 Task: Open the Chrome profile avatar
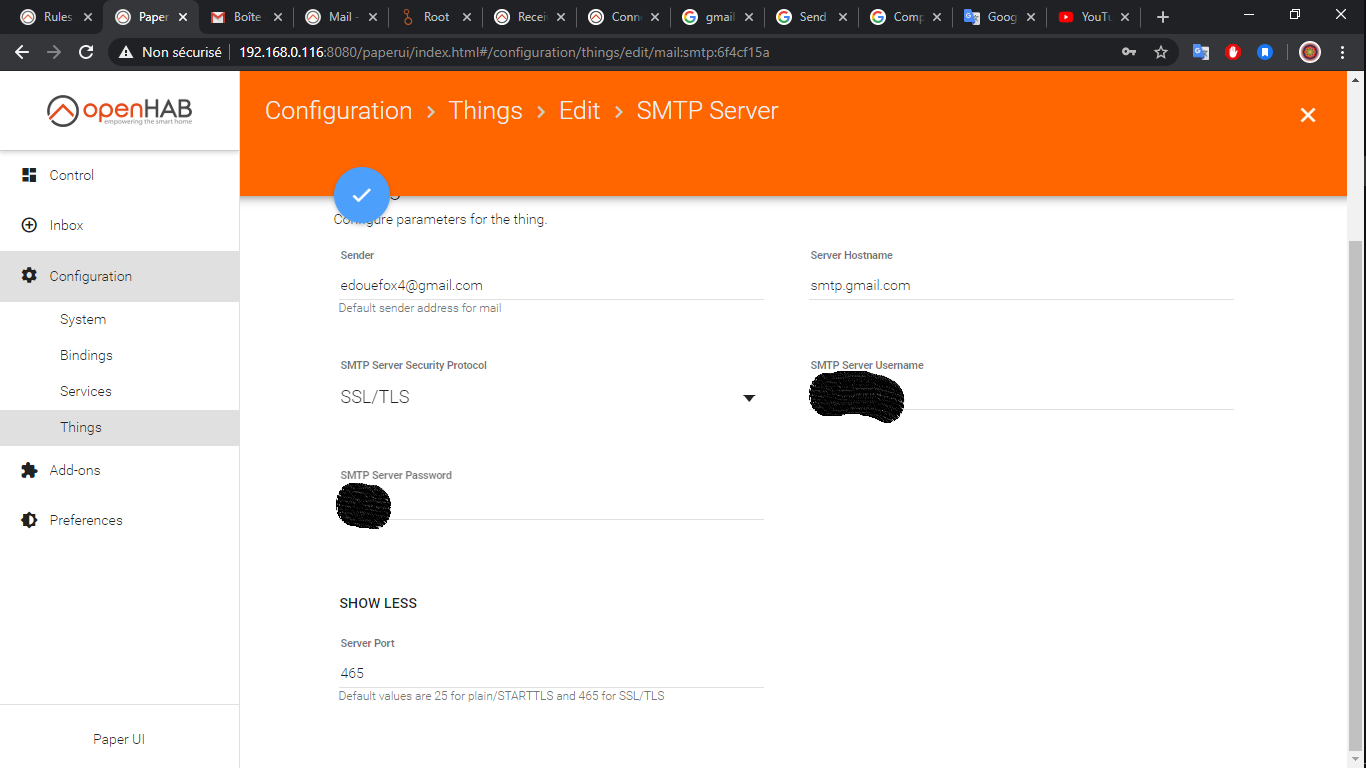[1310, 52]
